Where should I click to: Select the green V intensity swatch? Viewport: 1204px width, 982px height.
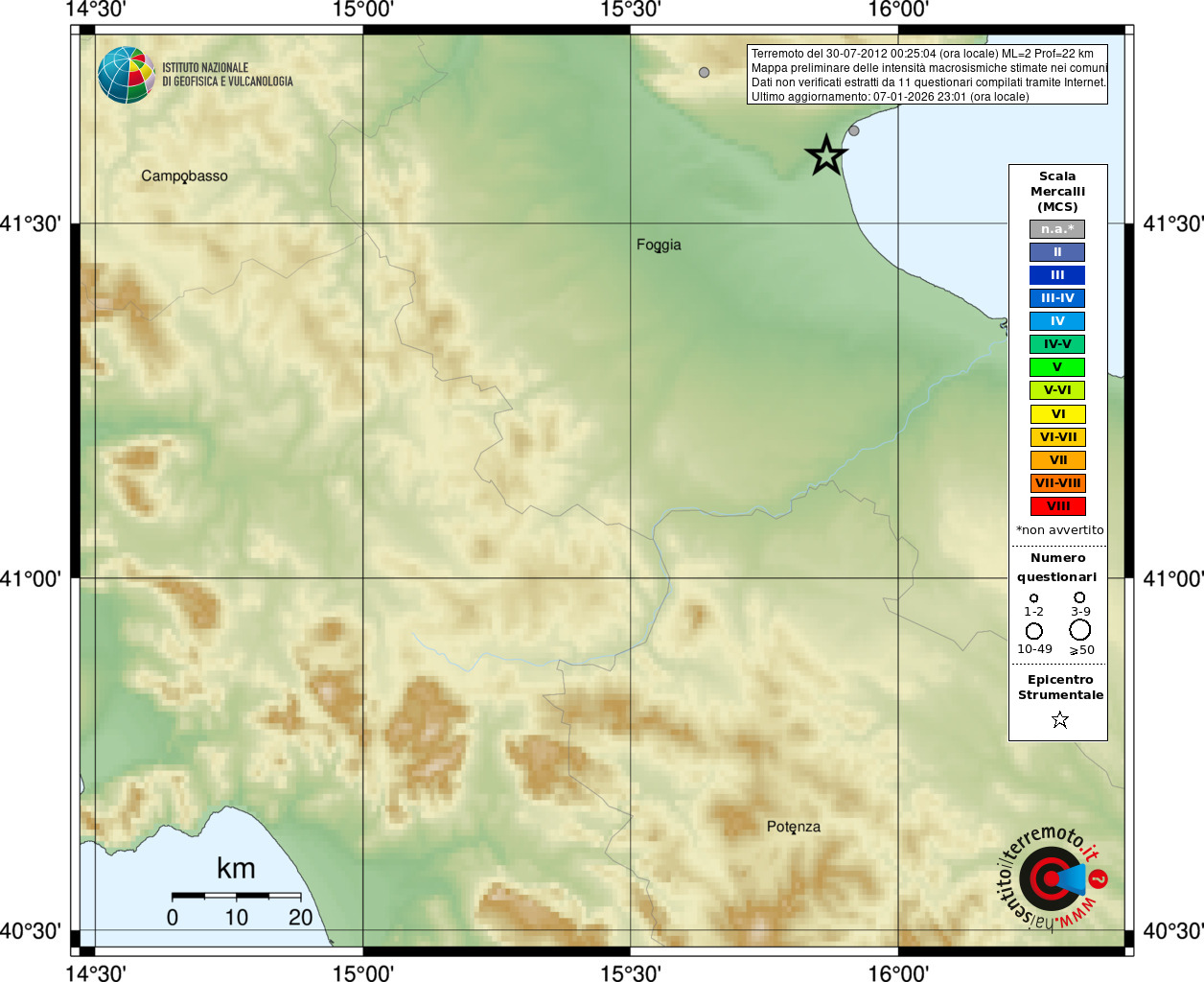(x=1057, y=367)
